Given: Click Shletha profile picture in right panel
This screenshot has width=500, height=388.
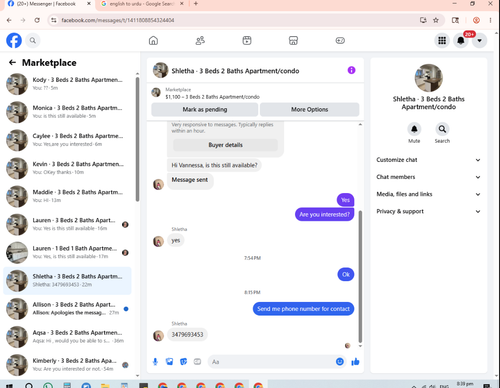Looking at the screenshot, I should coord(429,78).
